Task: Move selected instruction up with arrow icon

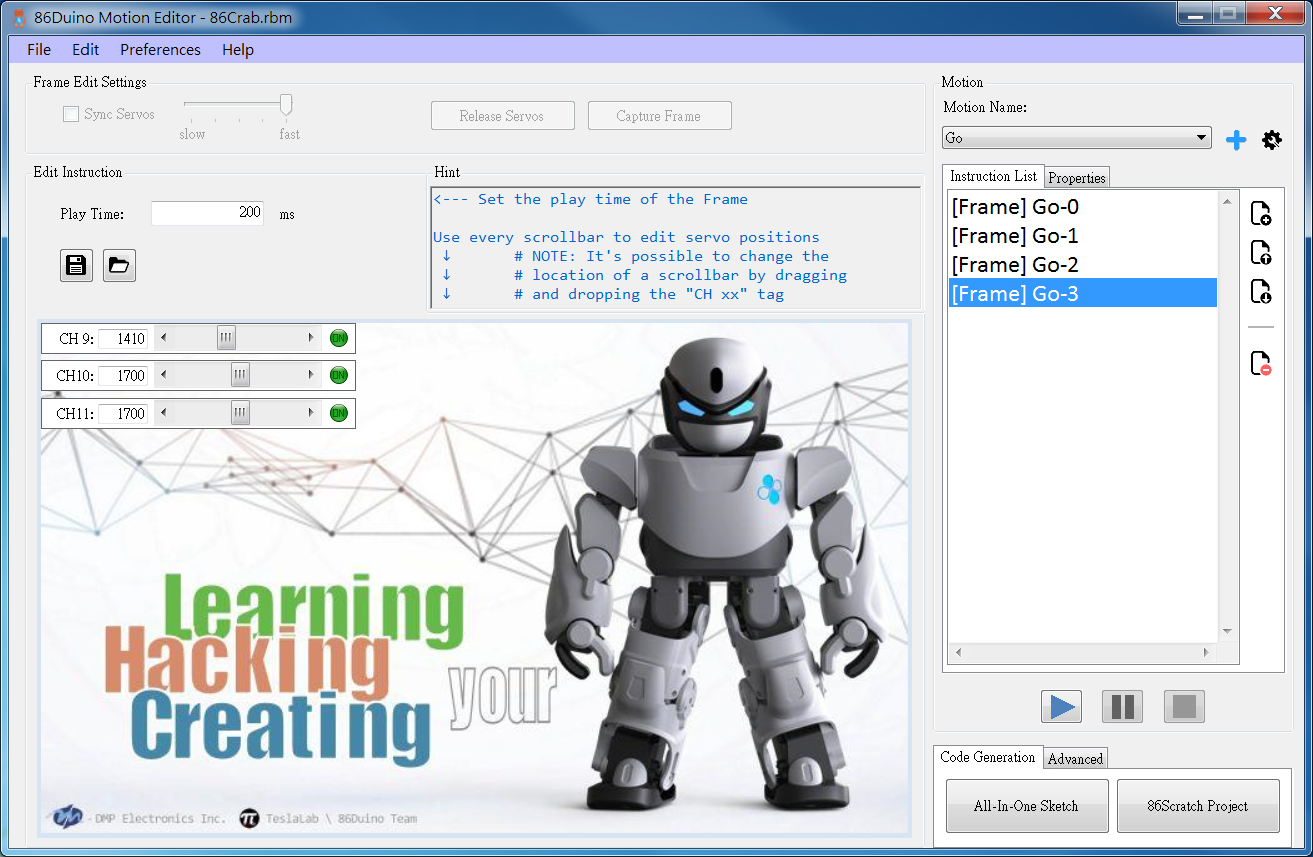Action: coord(1261,252)
